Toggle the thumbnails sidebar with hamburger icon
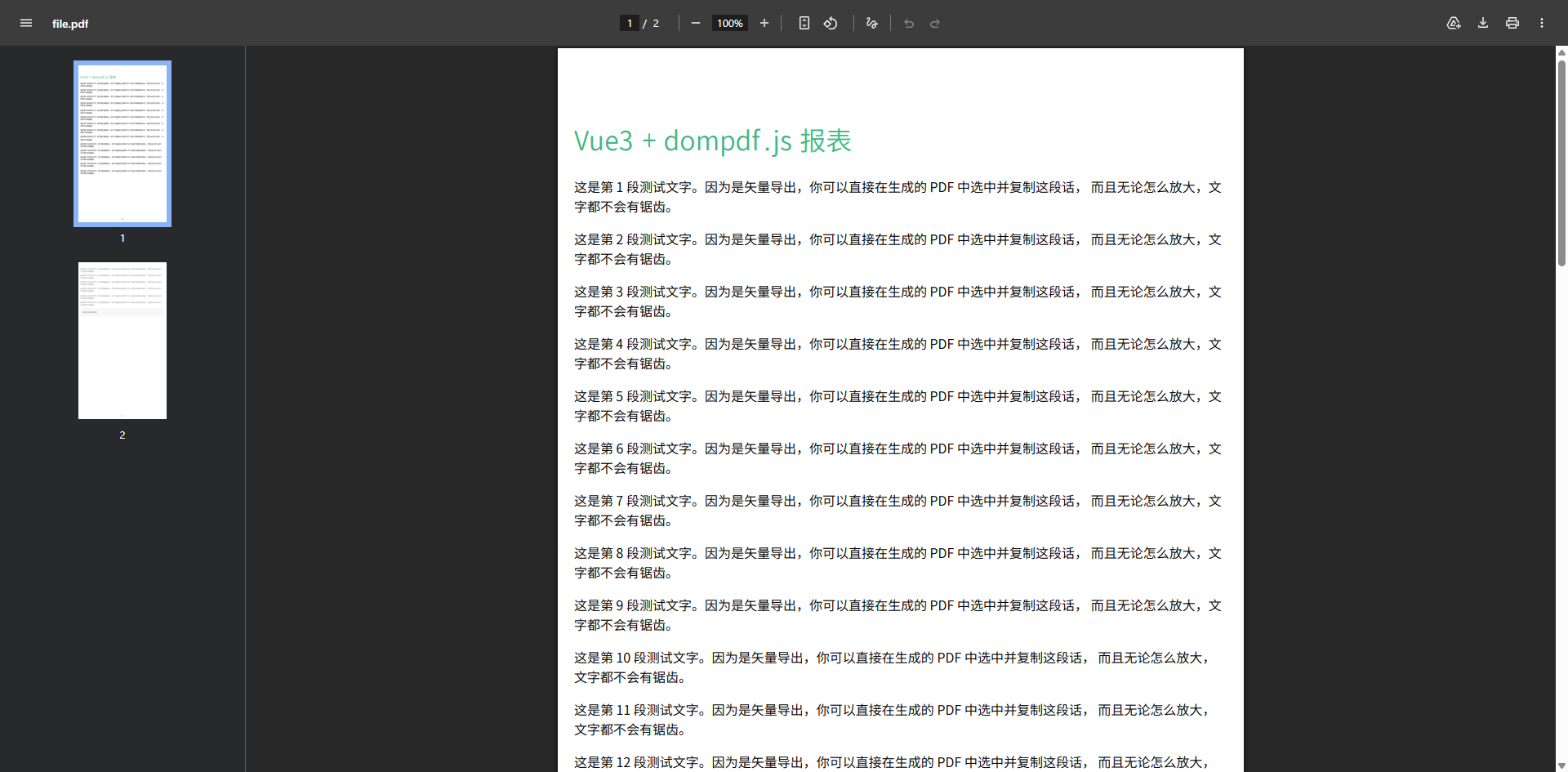This screenshot has height=772, width=1568. tap(25, 23)
